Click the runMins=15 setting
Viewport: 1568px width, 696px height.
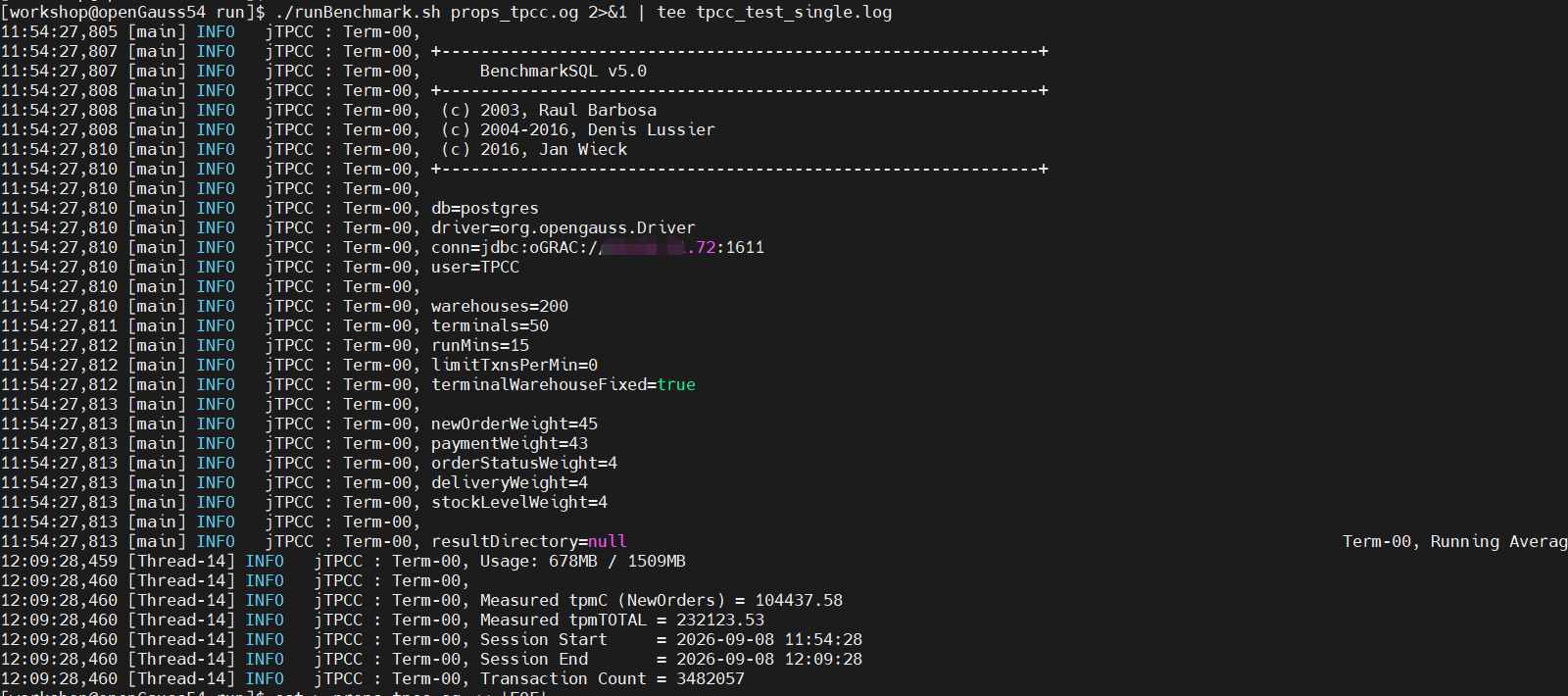[480, 345]
